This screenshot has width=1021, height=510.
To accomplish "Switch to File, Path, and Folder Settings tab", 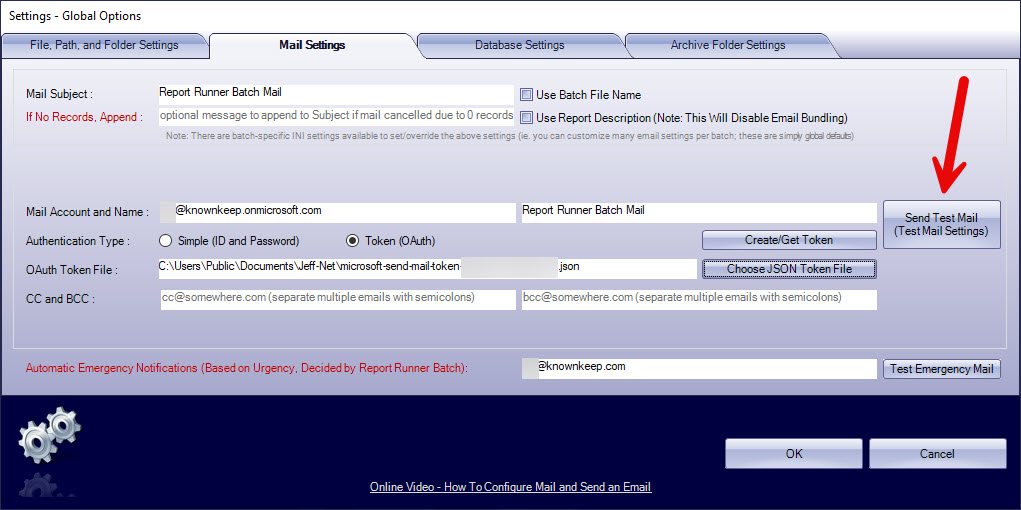I will click(x=104, y=45).
